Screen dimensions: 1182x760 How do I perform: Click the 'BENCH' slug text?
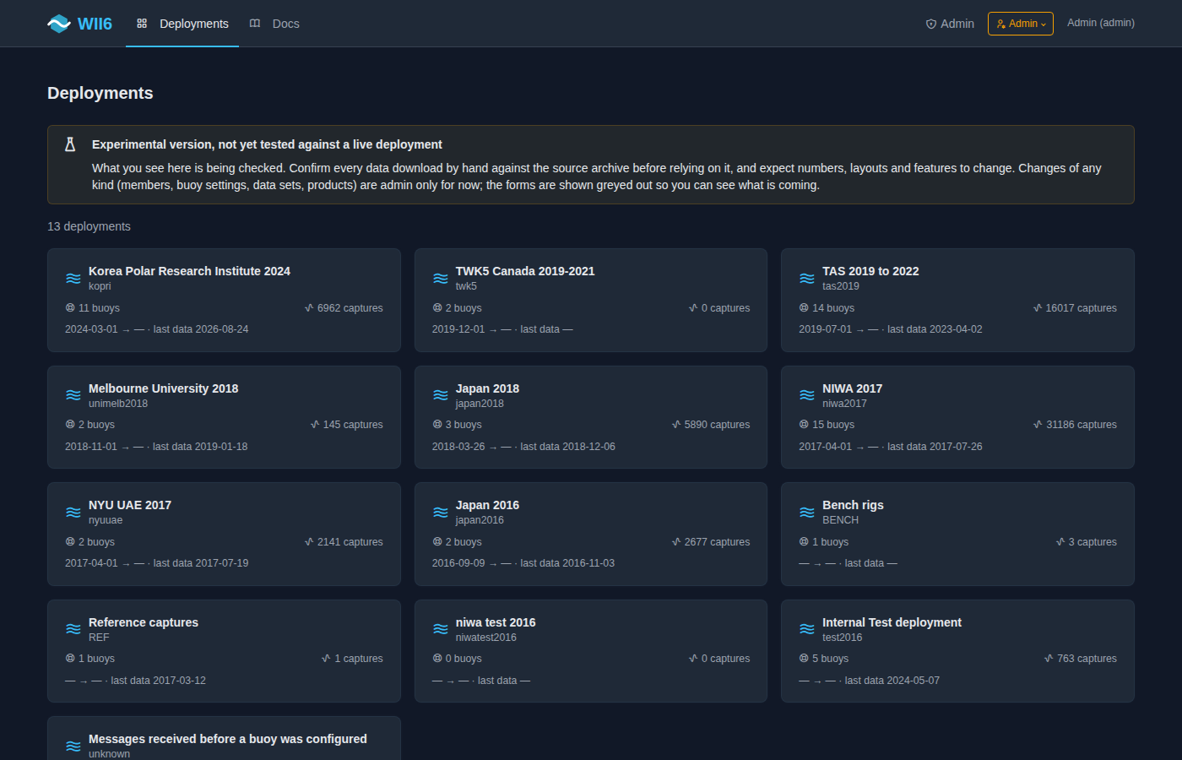(841, 520)
